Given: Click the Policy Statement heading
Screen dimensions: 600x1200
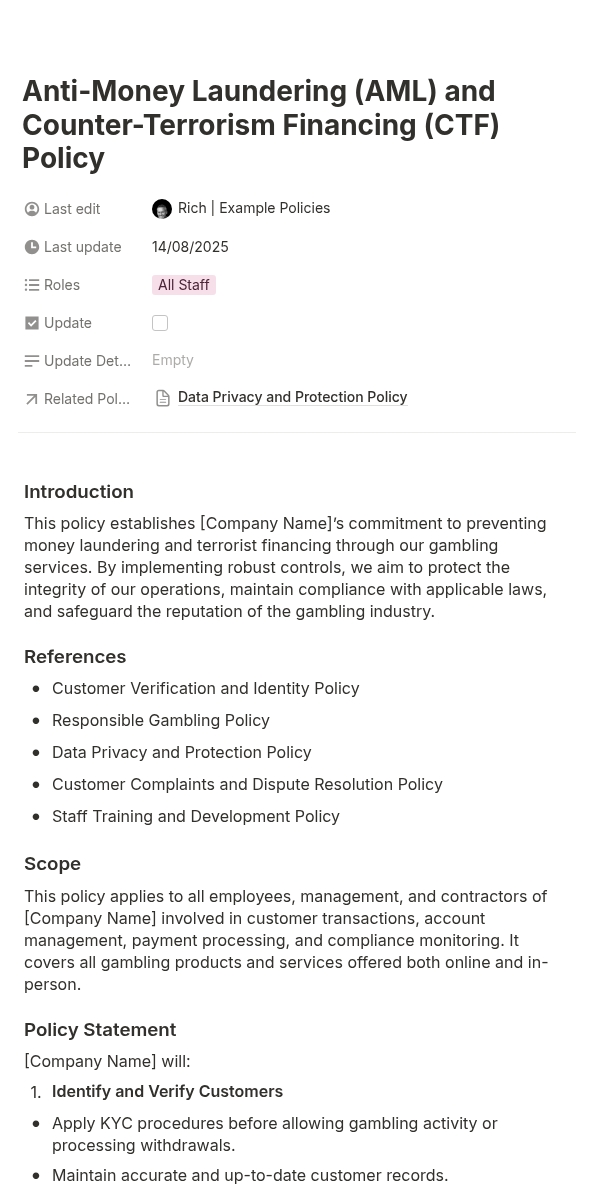Looking at the screenshot, I should (100, 1030).
